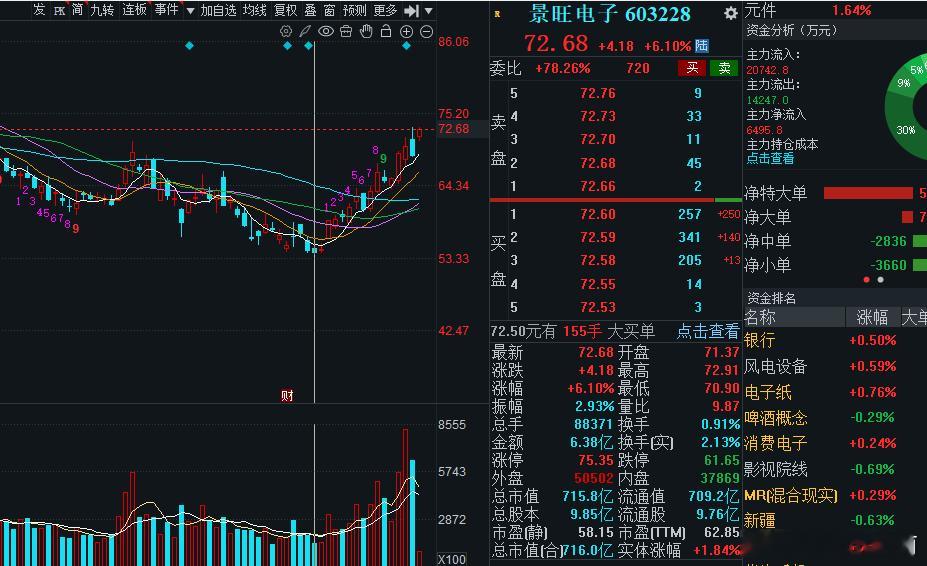Click the 资金分析（万元） header
Viewport: 927px width, 566px height.
(791, 30)
